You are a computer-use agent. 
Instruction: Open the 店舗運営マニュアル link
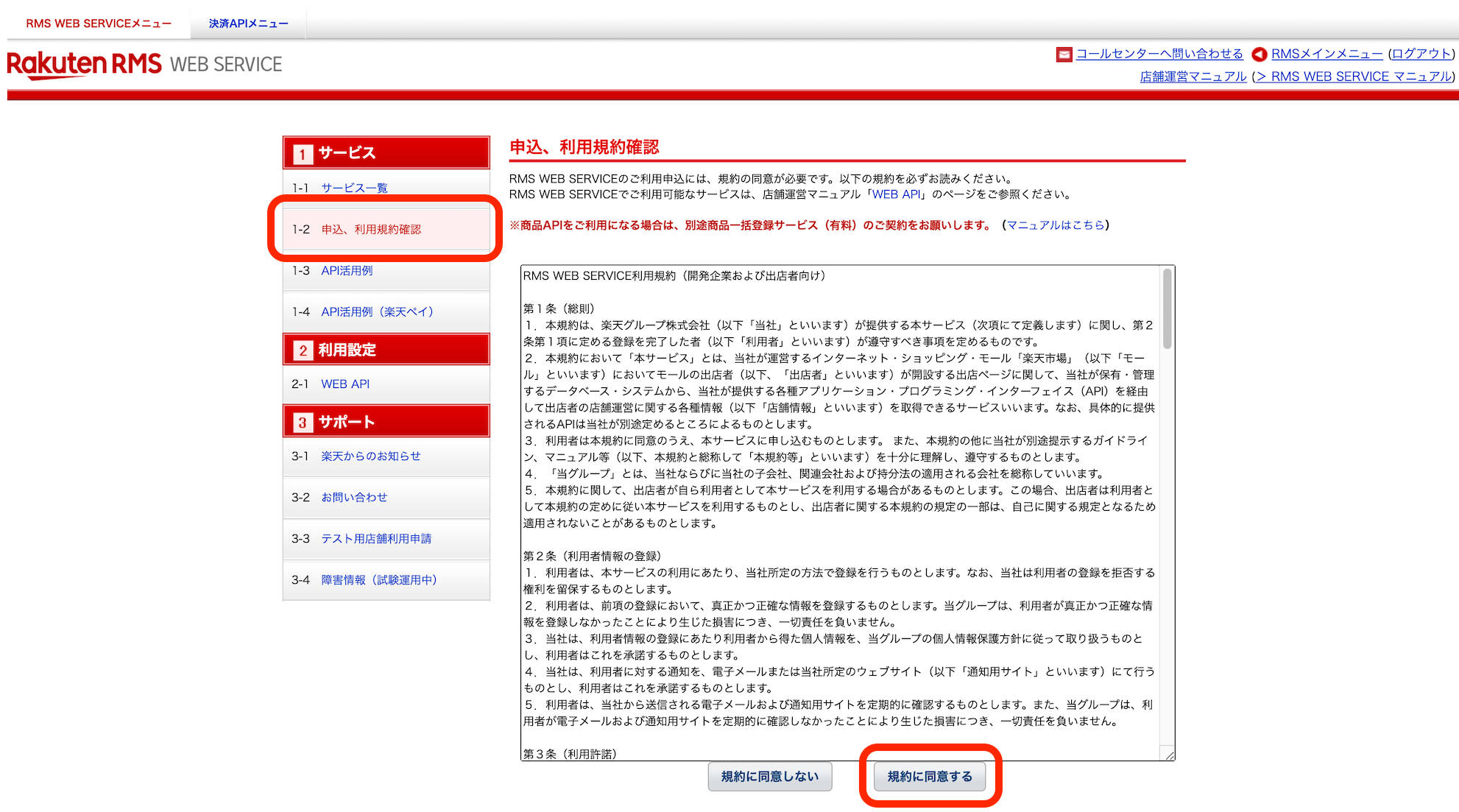click(1193, 77)
